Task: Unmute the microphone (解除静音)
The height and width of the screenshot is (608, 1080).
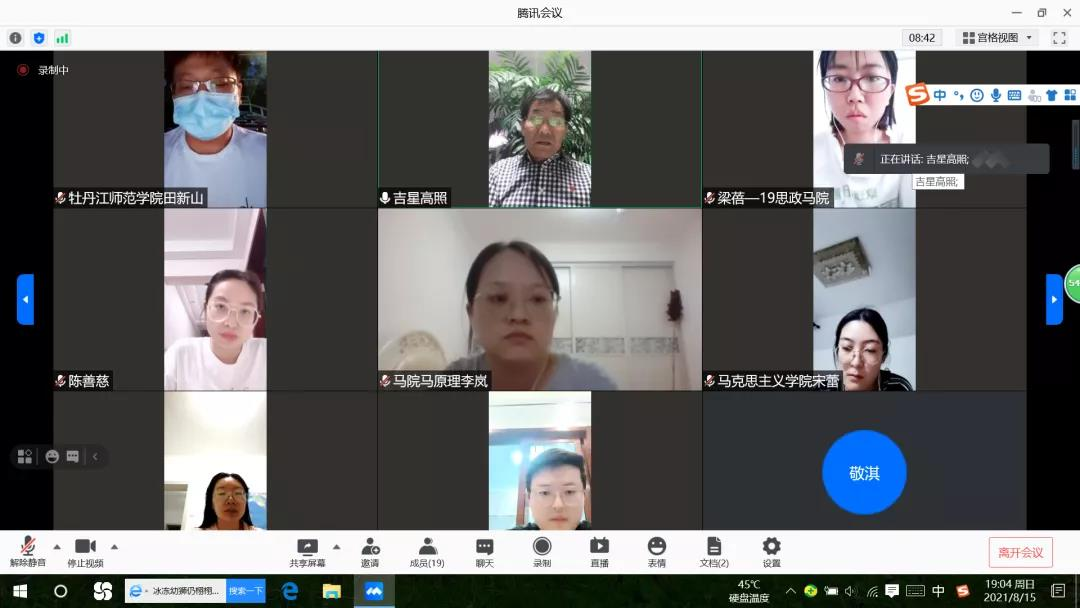Action: 28,552
